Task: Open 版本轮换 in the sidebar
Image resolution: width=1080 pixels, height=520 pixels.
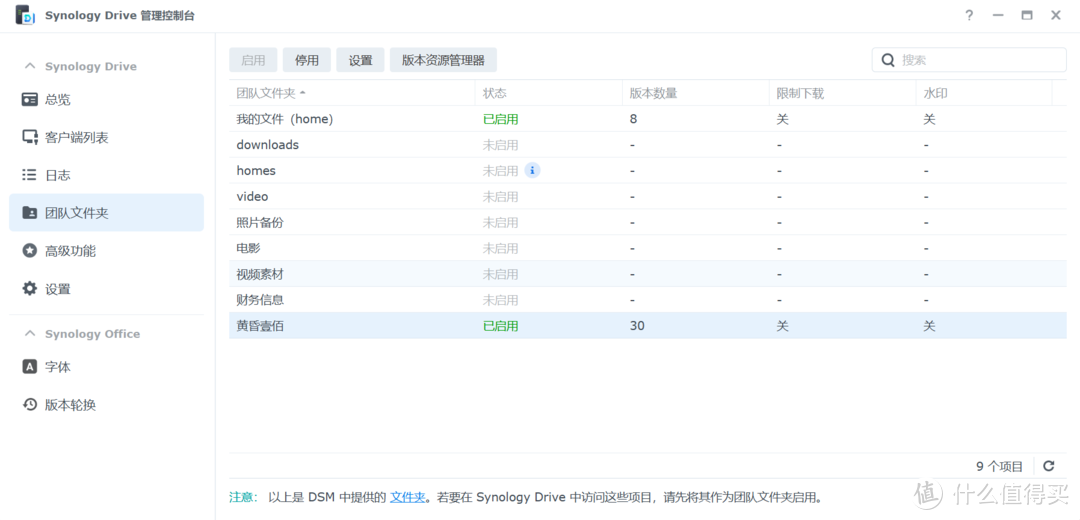Action: click(x=106, y=404)
